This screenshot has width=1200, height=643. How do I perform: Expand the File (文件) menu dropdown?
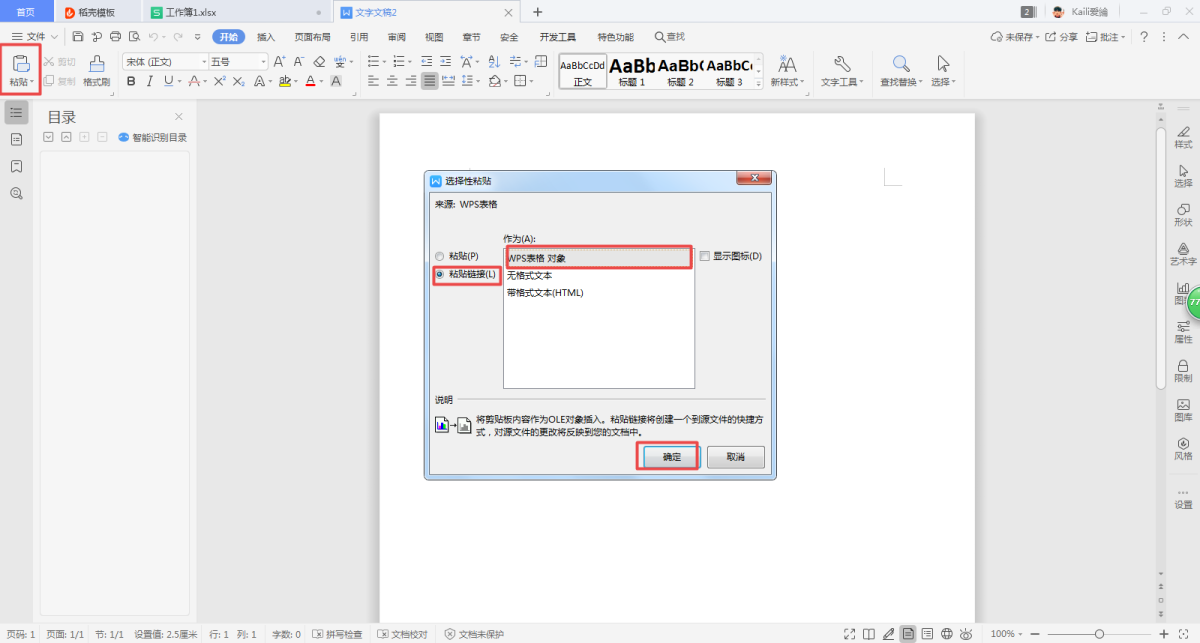[35, 37]
